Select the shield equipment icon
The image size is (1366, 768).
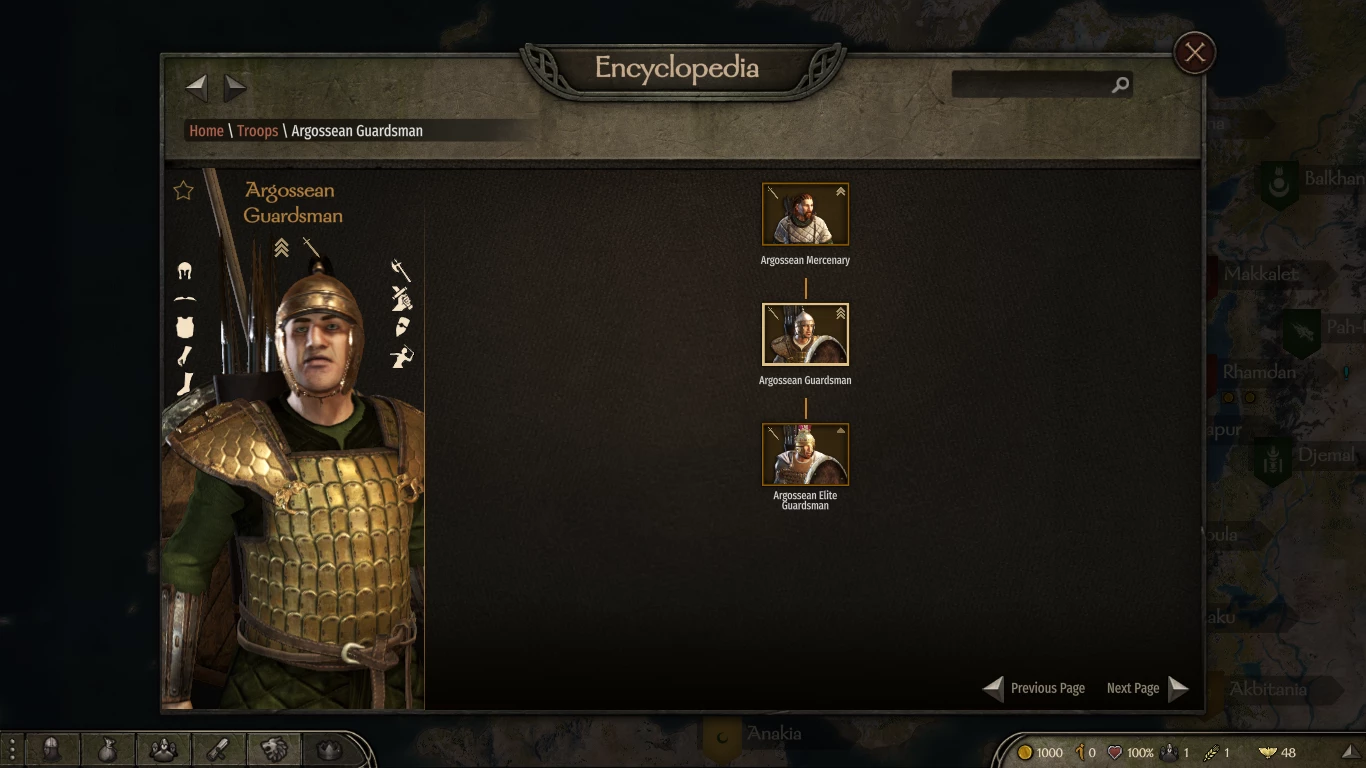point(402,327)
